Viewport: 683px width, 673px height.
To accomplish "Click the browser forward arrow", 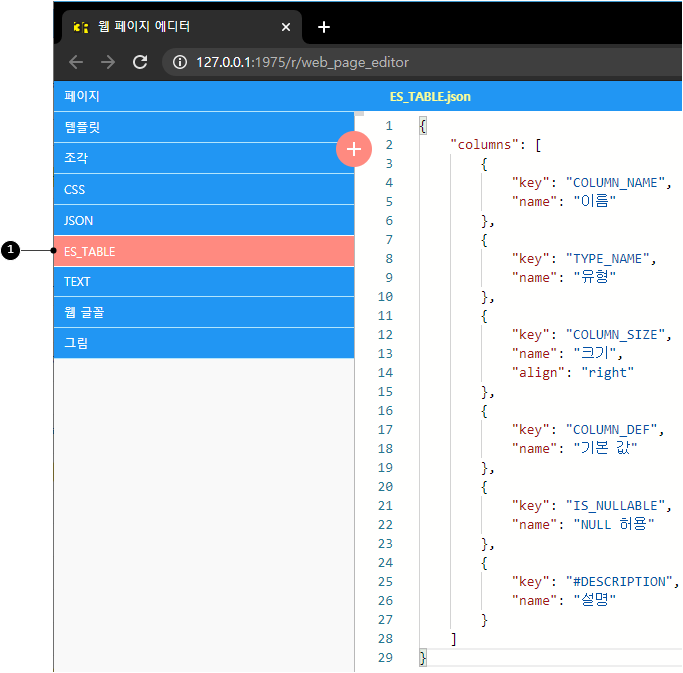I will [x=108, y=62].
